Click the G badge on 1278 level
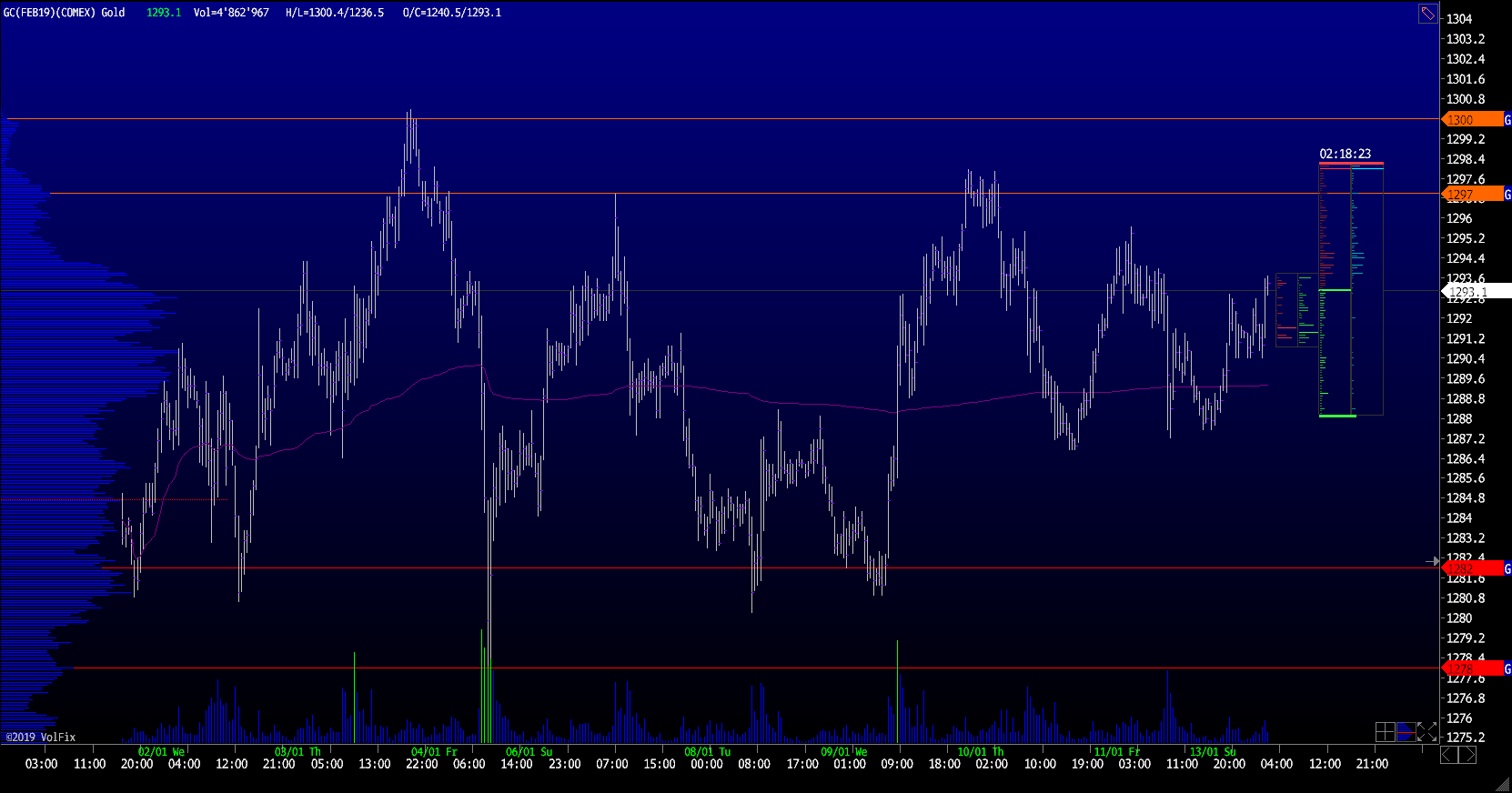 1507,668
